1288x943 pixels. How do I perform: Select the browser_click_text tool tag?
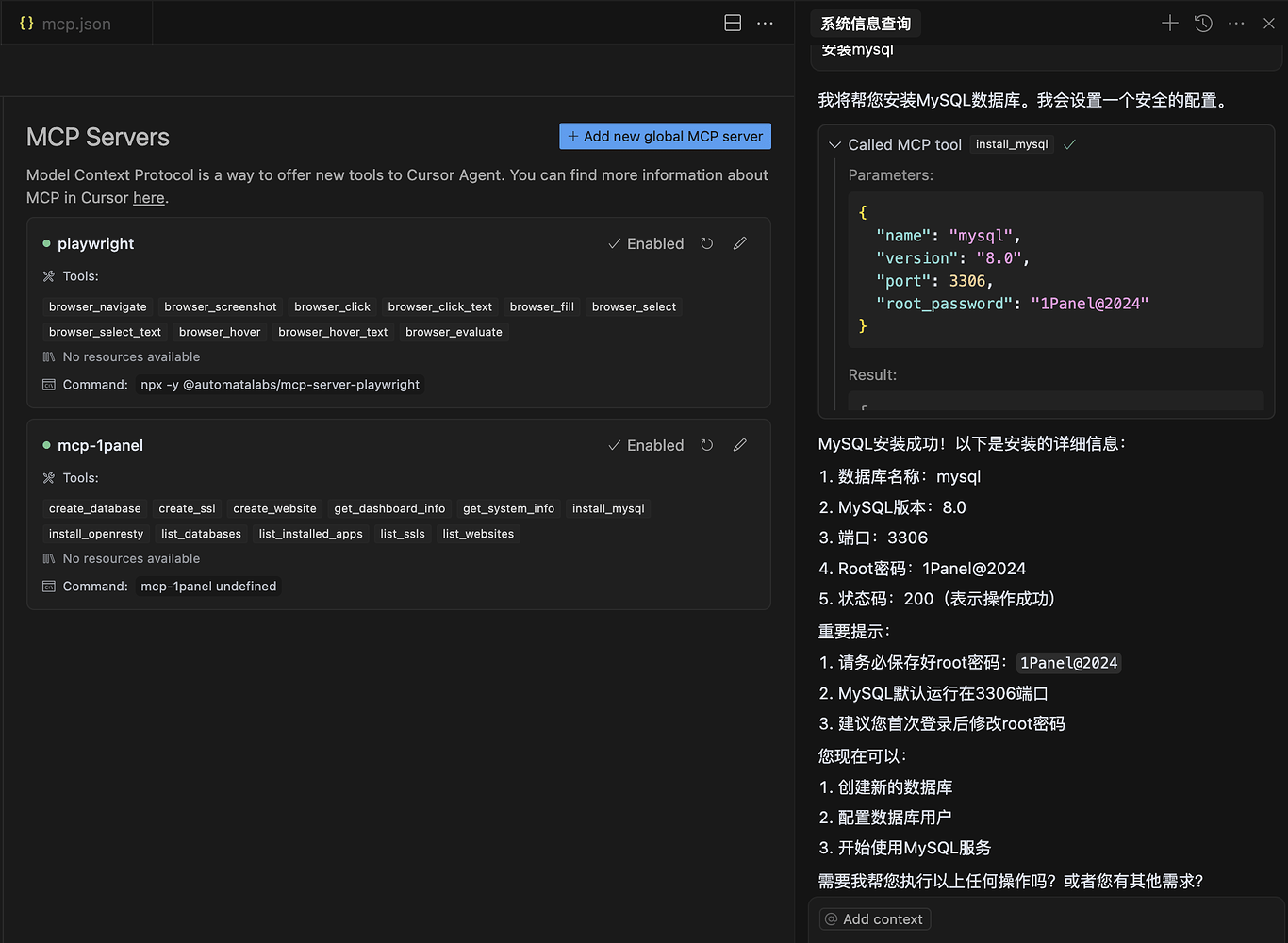pos(440,306)
